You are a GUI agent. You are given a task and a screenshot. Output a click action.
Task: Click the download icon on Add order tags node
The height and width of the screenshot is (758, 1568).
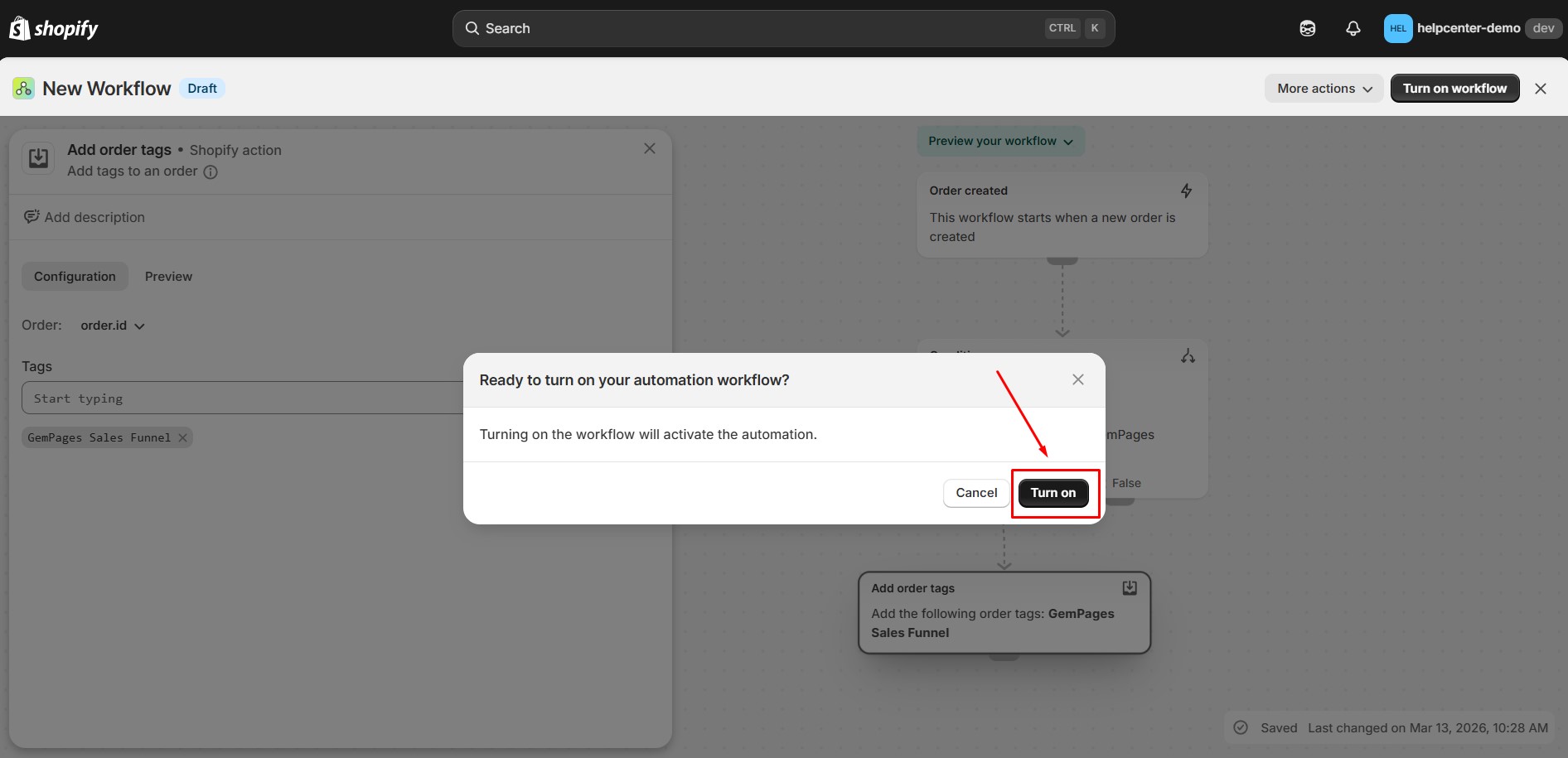pyautogui.click(x=1129, y=587)
